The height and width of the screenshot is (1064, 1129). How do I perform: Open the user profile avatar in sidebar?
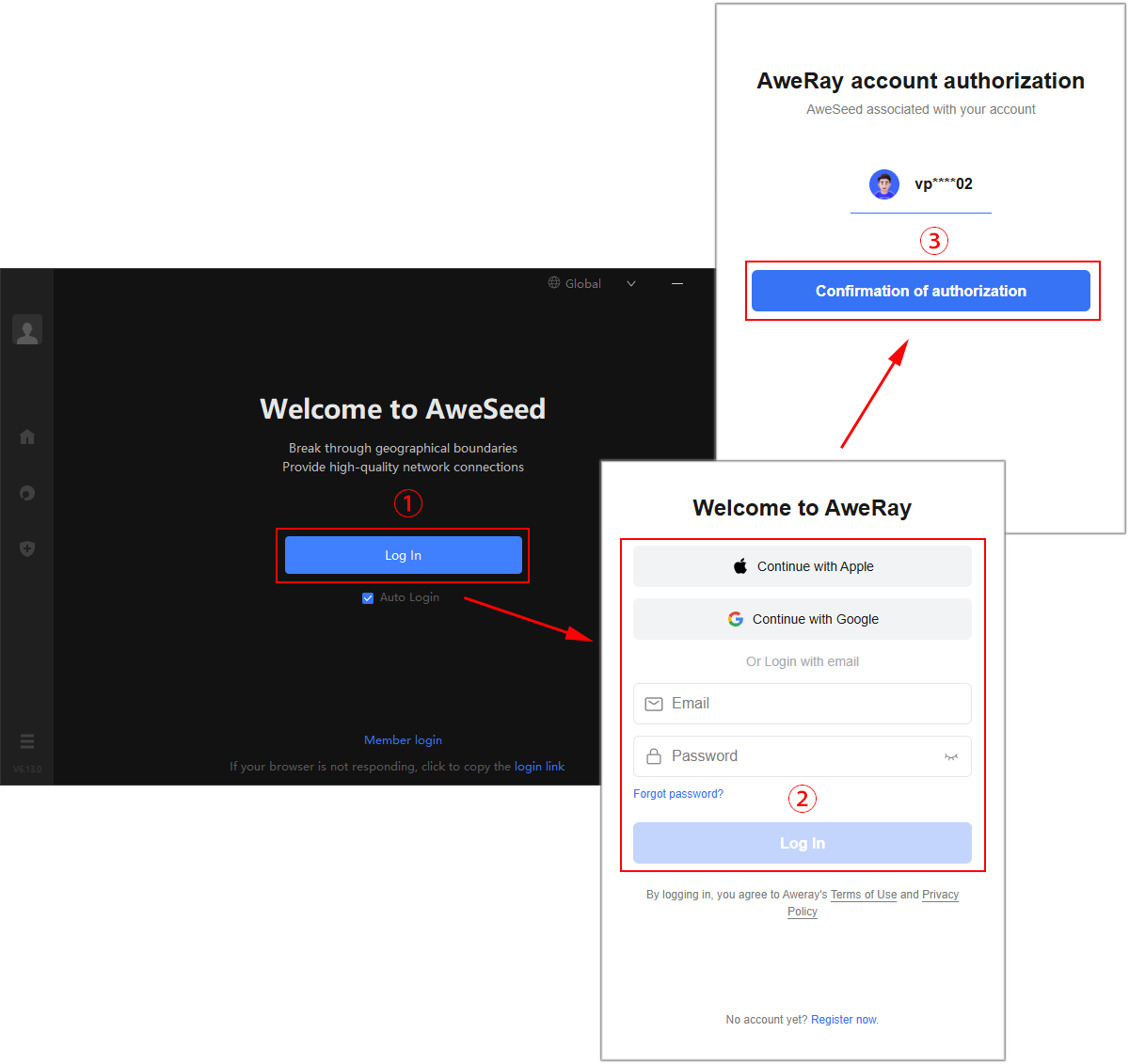click(27, 330)
